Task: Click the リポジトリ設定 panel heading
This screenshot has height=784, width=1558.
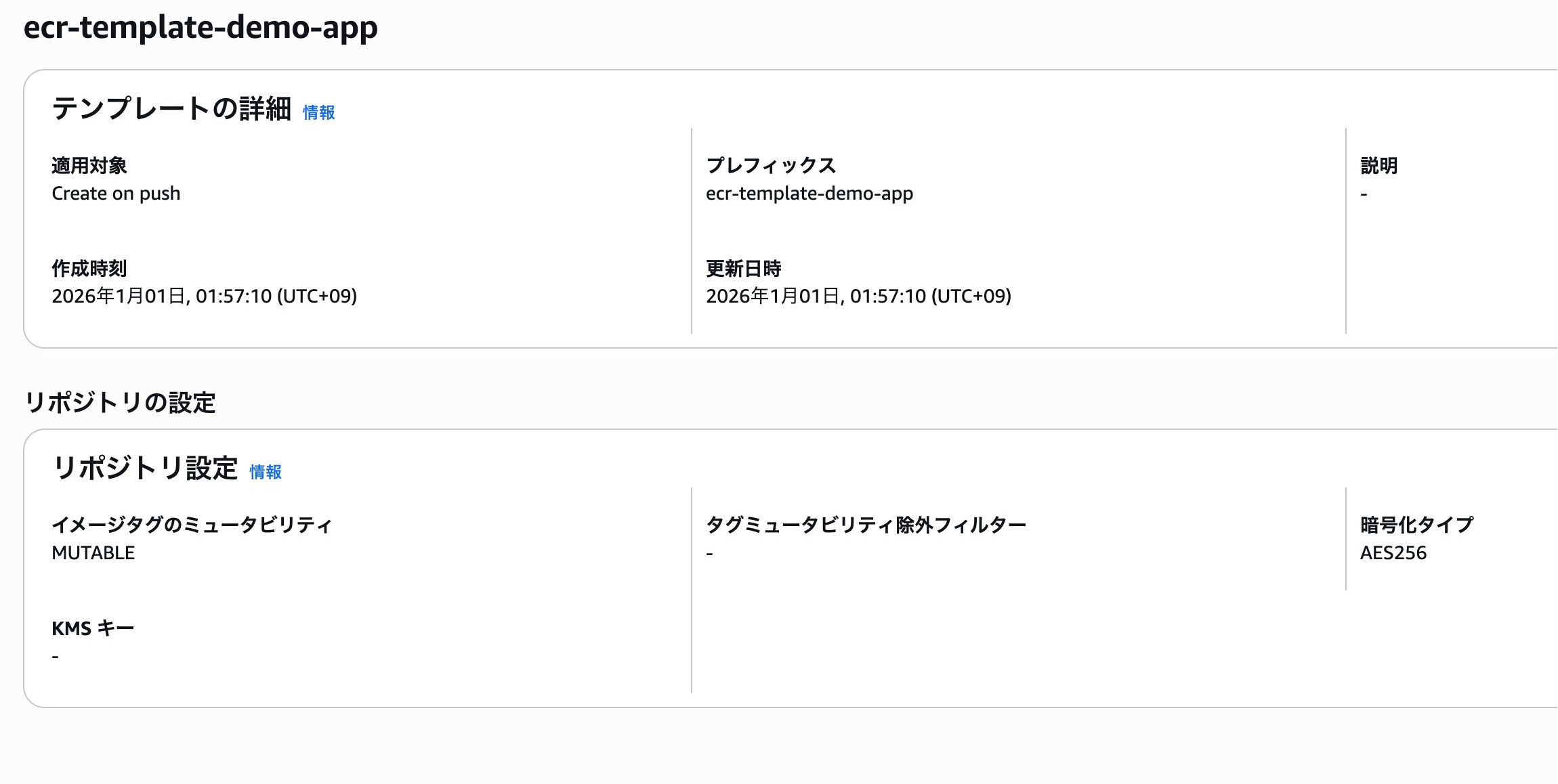Action: tap(145, 469)
